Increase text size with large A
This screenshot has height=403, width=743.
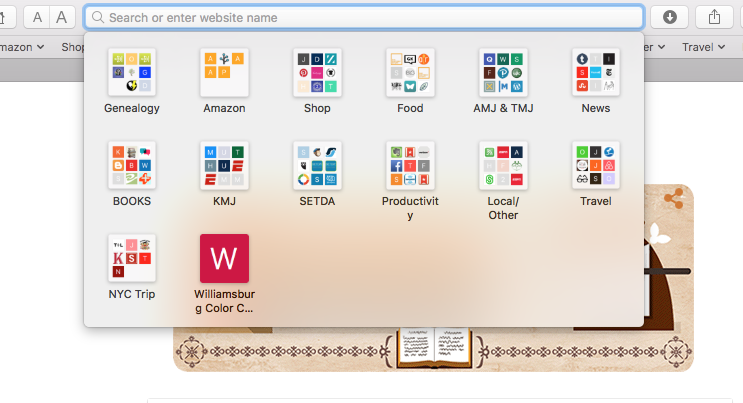coord(62,18)
